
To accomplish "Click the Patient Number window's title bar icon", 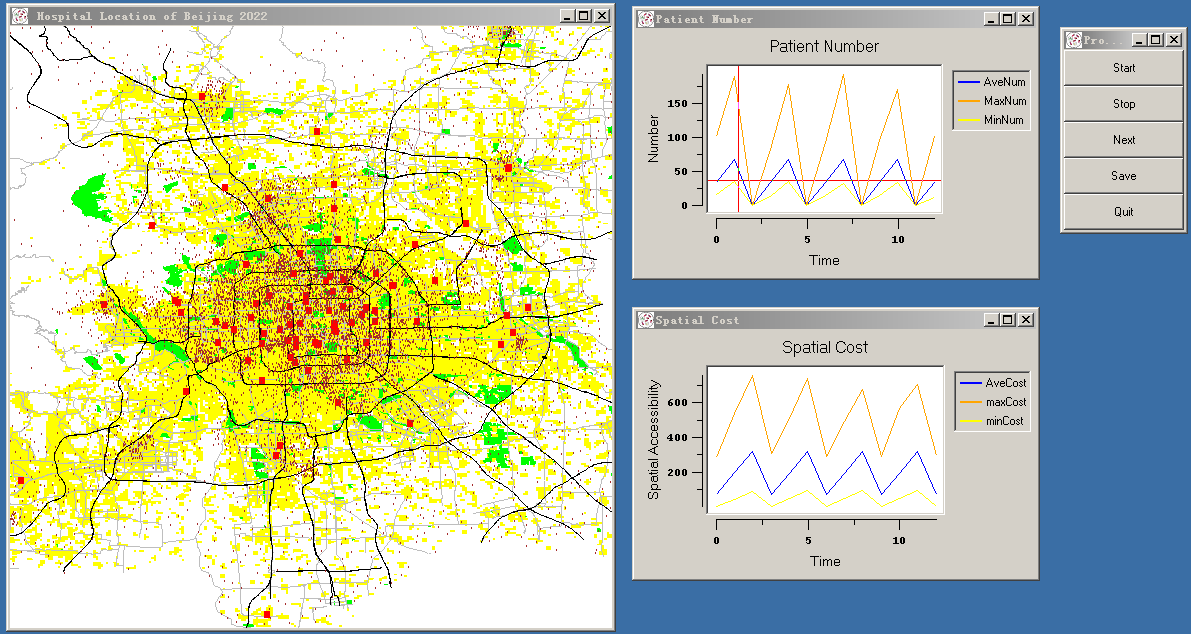I will click(645, 19).
